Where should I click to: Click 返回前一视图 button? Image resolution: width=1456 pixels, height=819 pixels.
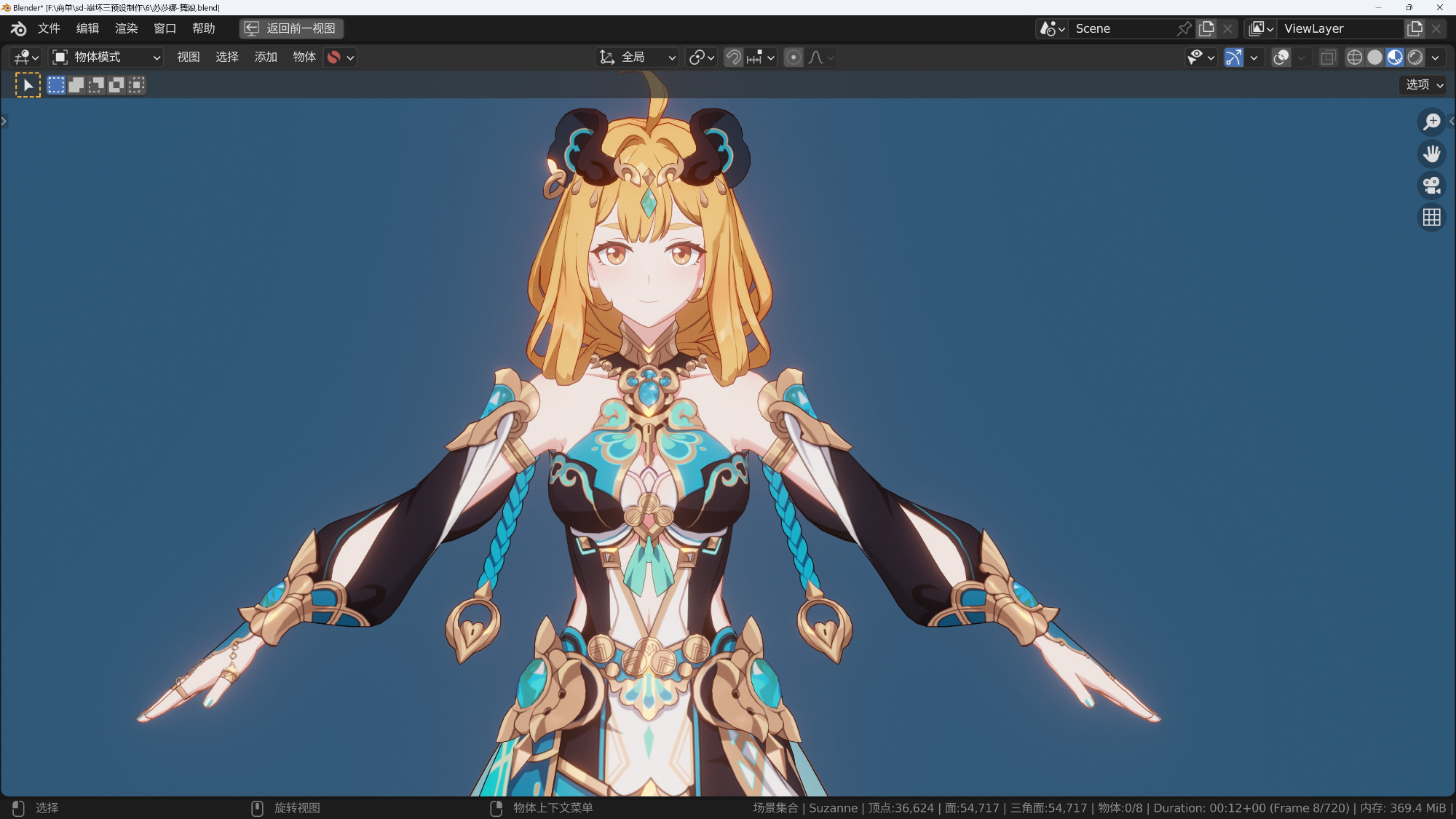[291, 28]
